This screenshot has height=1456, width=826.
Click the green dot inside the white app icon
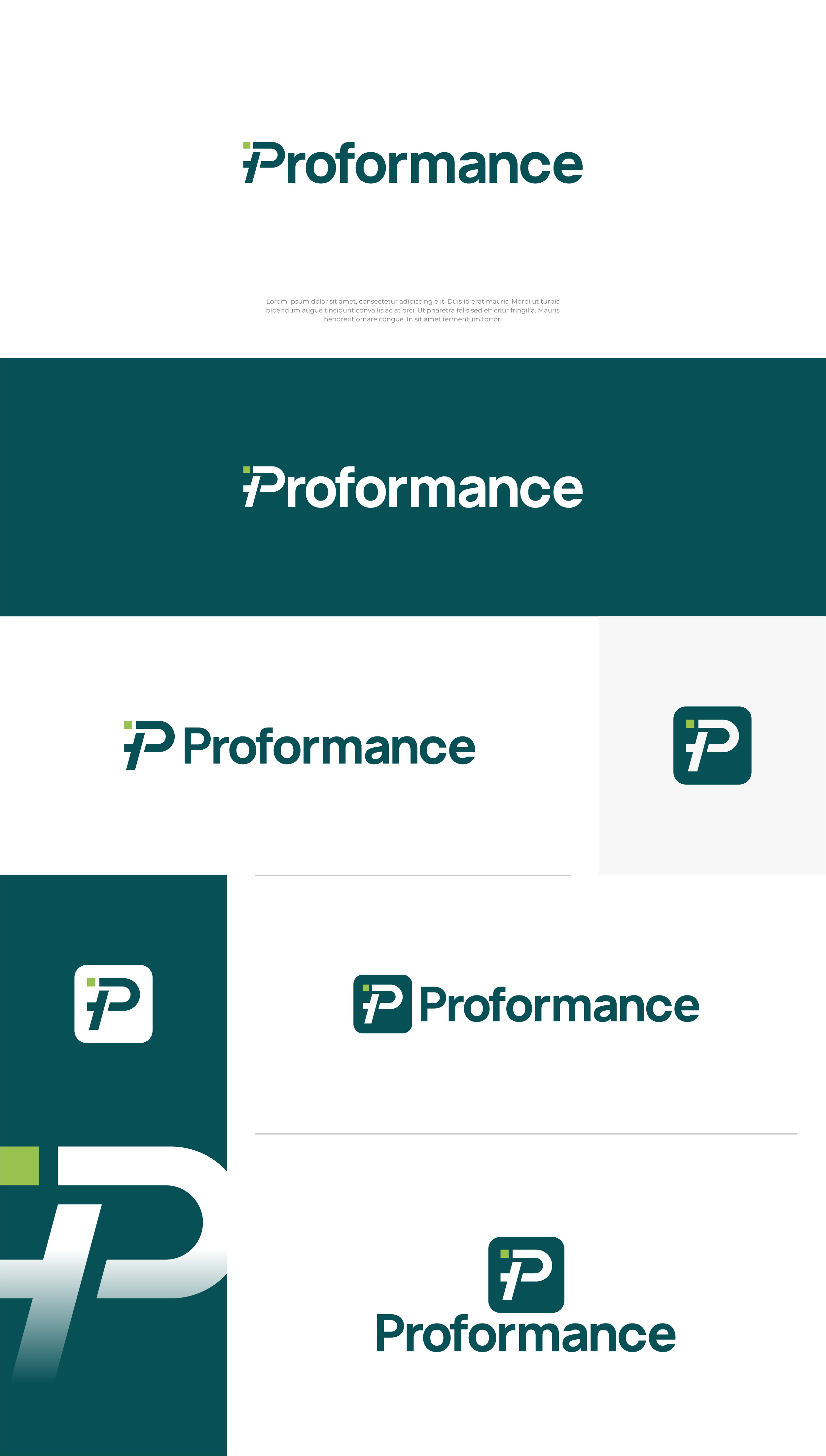coord(91,982)
